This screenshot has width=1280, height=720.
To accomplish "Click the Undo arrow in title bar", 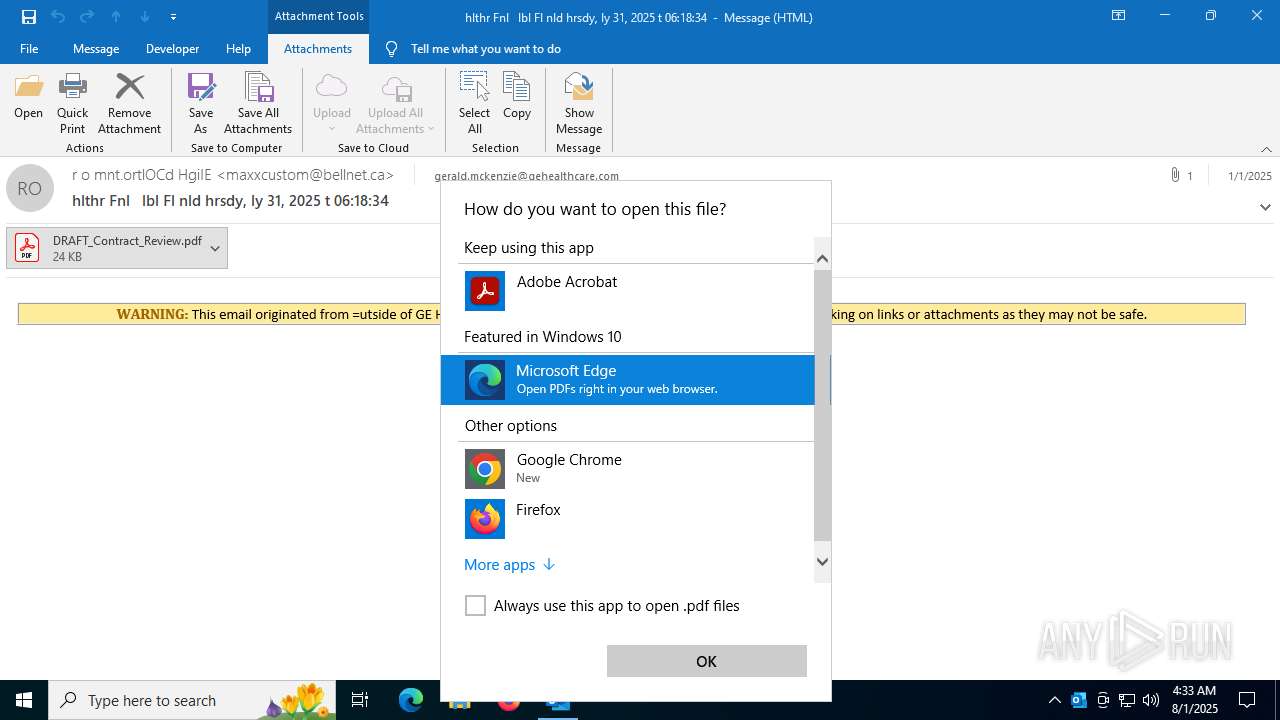I will (58, 17).
